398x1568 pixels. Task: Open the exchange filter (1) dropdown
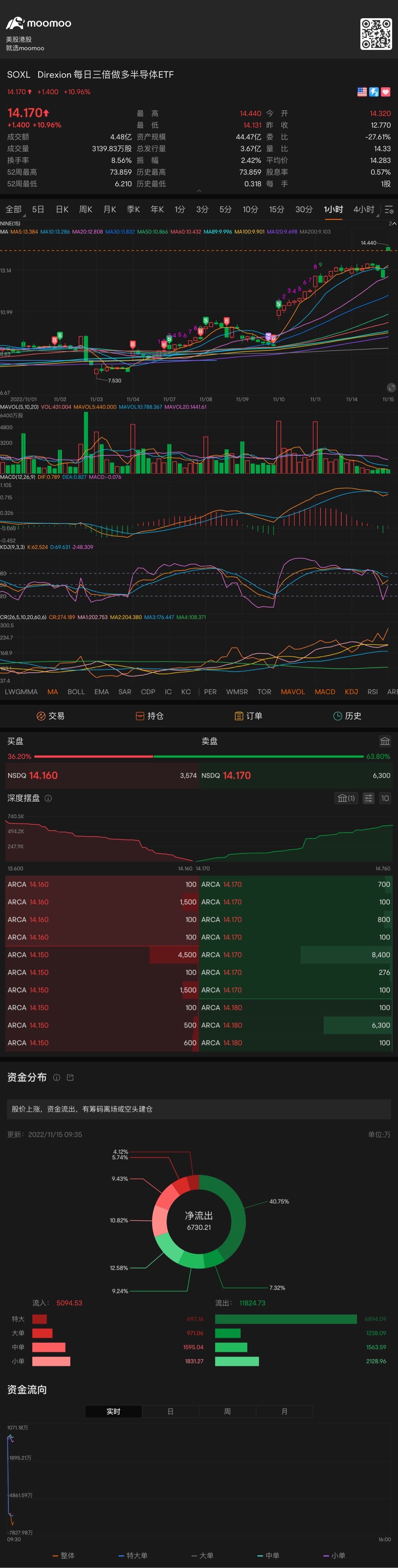[346, 798]
